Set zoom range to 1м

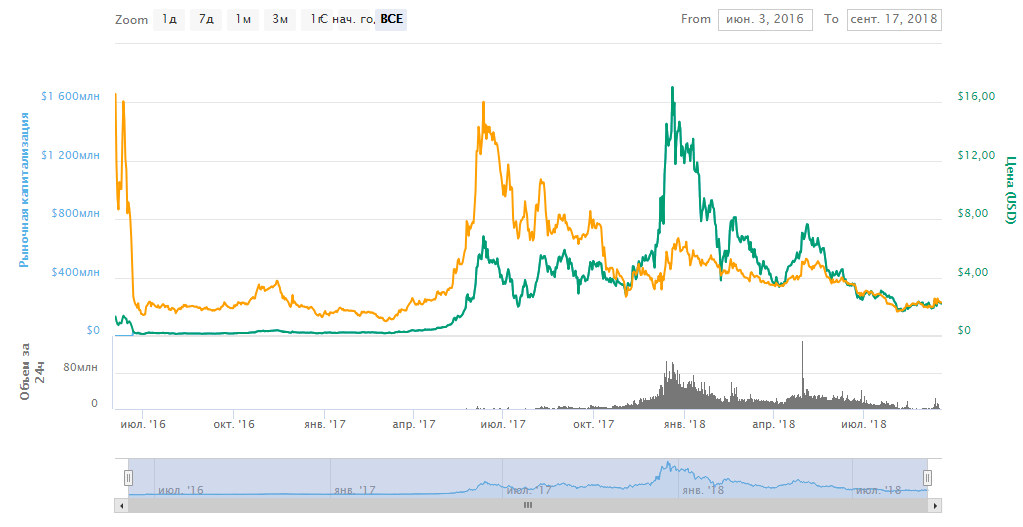tap(243, 20)
